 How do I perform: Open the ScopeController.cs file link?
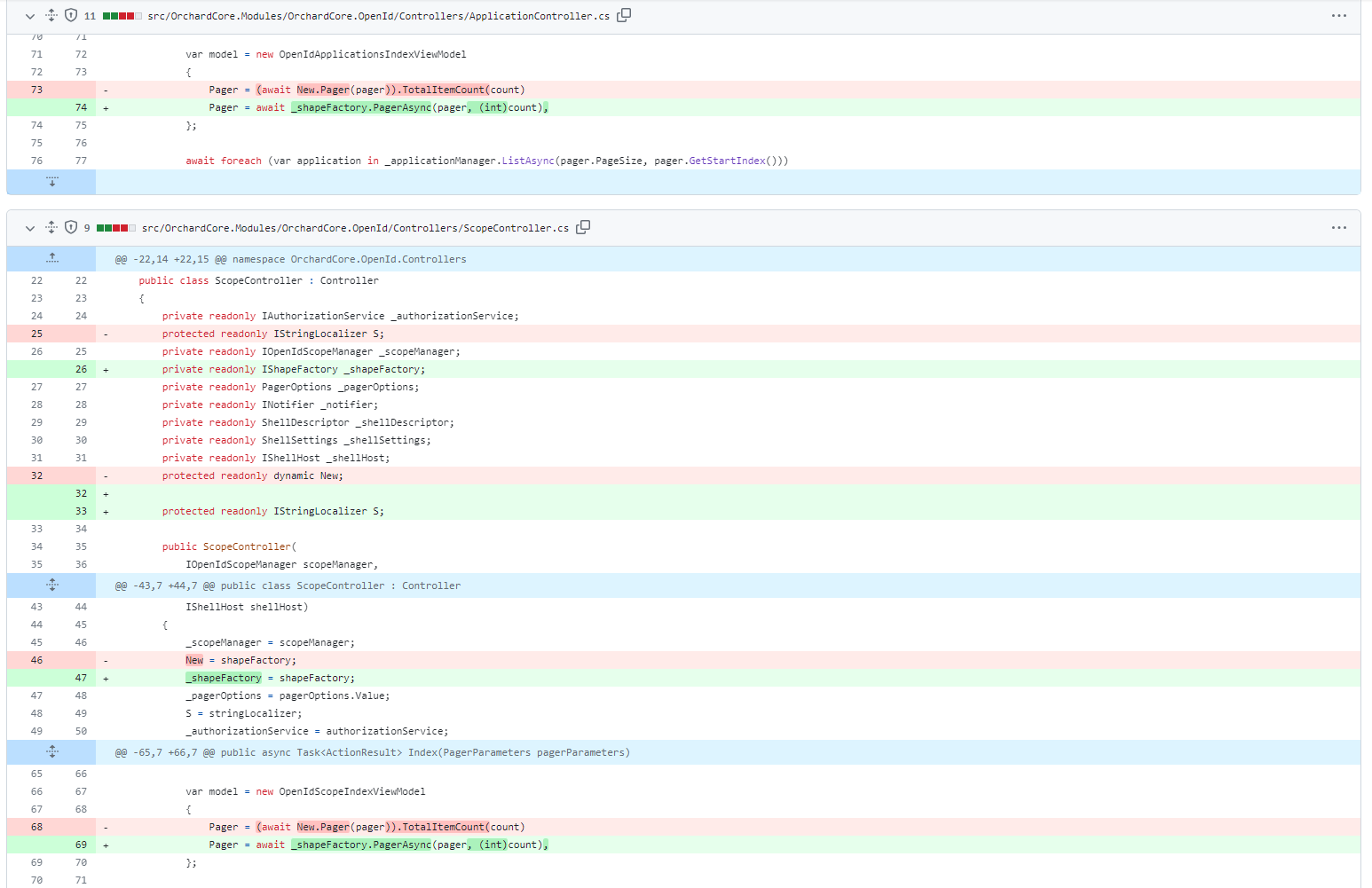click(355, 228)
